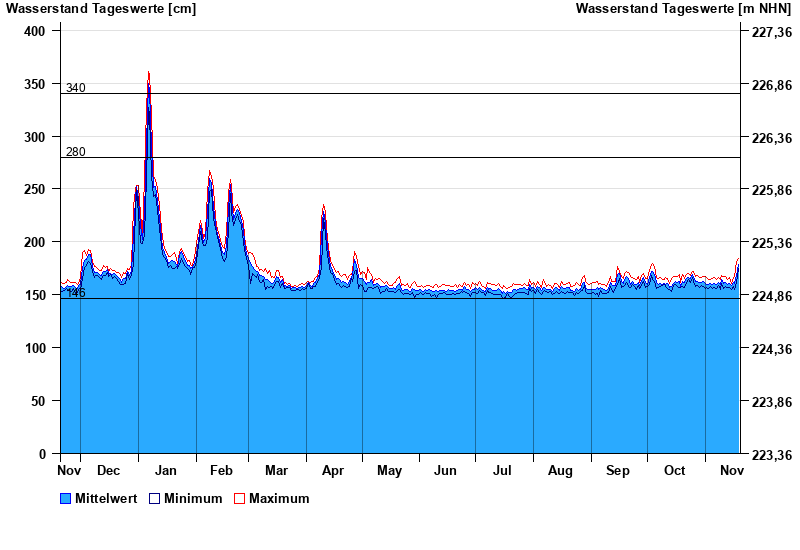
Task: Click the Dec label on the x-axis
Action: click(109, 470)
